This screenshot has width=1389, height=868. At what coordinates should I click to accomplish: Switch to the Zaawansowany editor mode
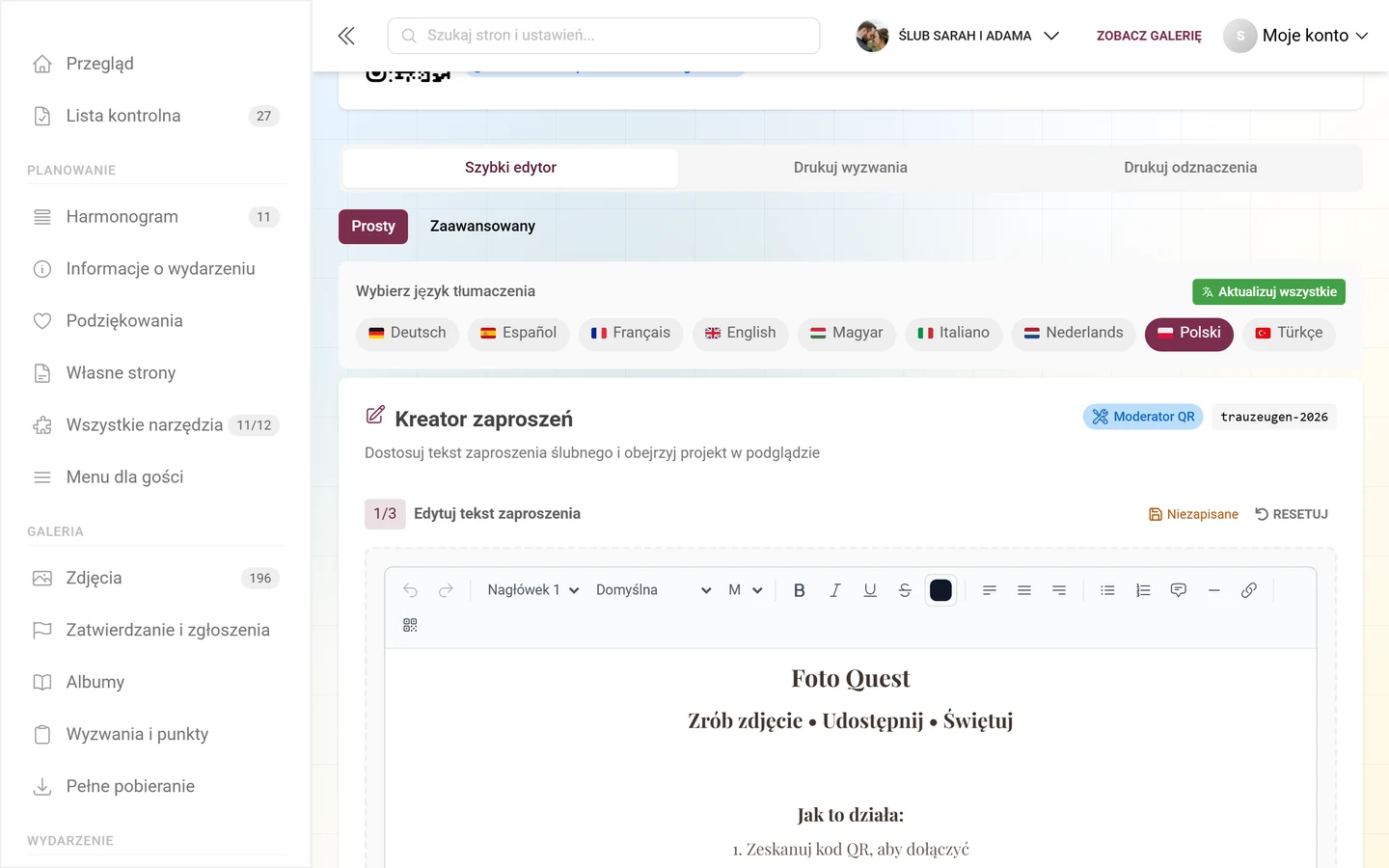tap(482, 227)
